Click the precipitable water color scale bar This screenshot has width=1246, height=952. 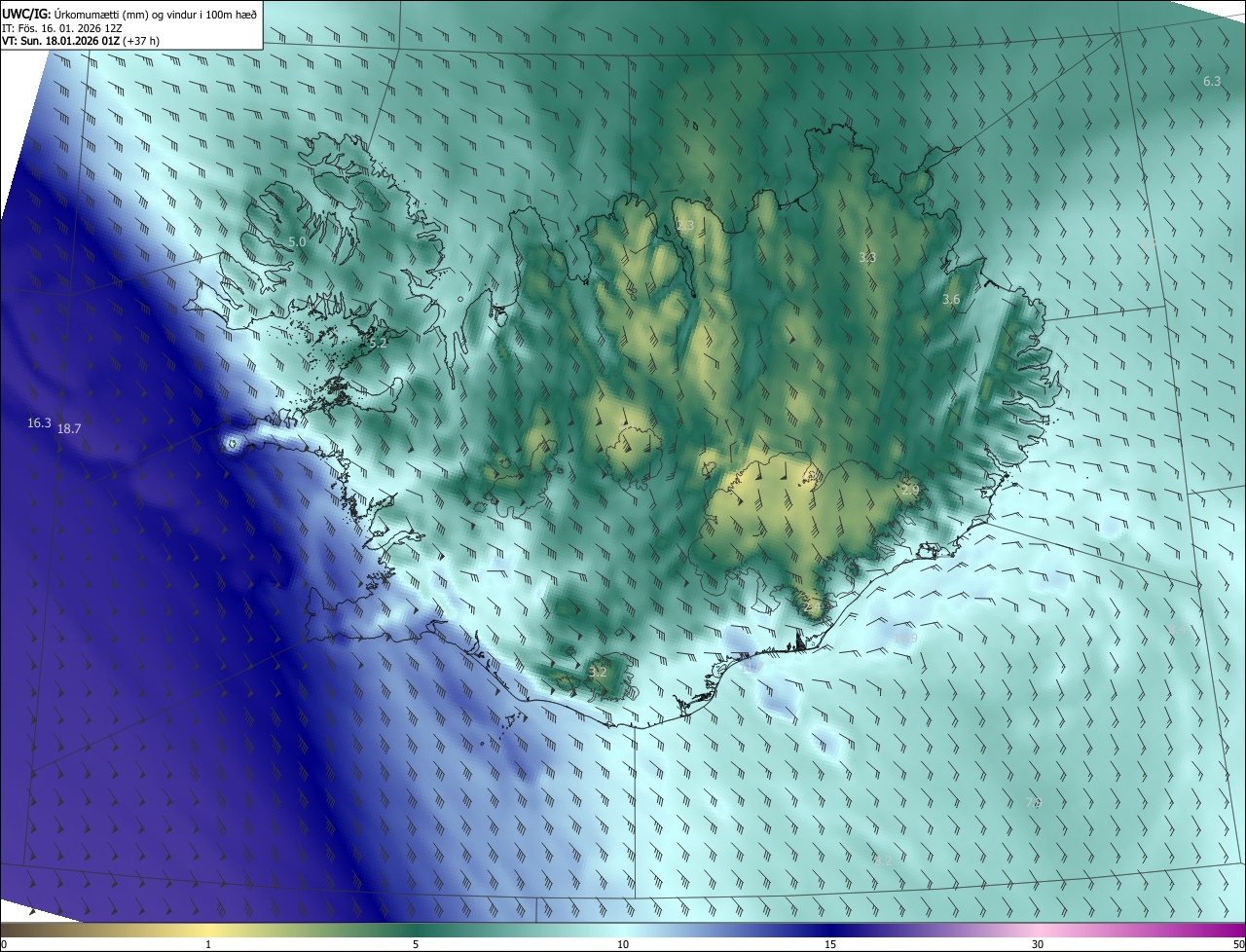tap(623, 931)
